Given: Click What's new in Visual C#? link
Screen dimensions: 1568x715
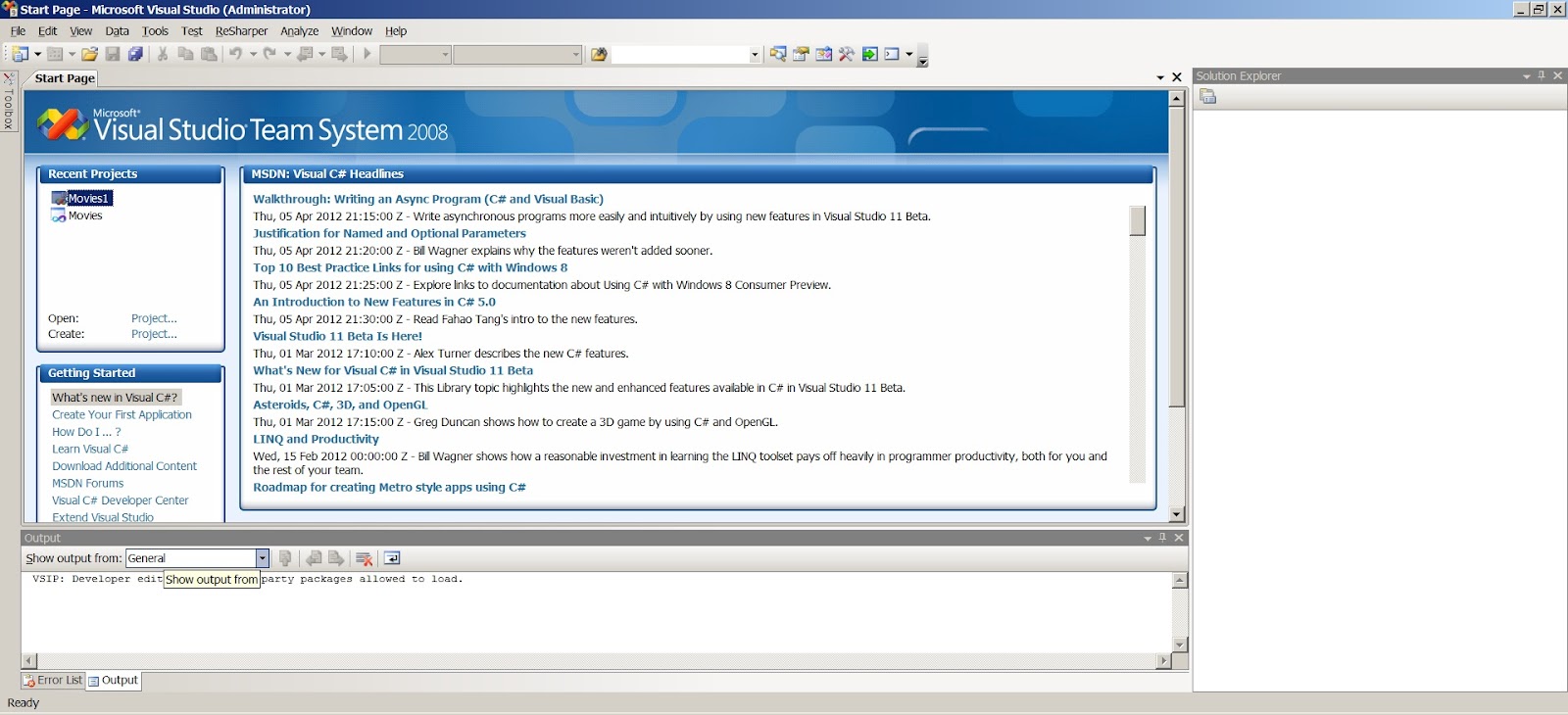Looking at the screenshot, I should pos(115,398).
